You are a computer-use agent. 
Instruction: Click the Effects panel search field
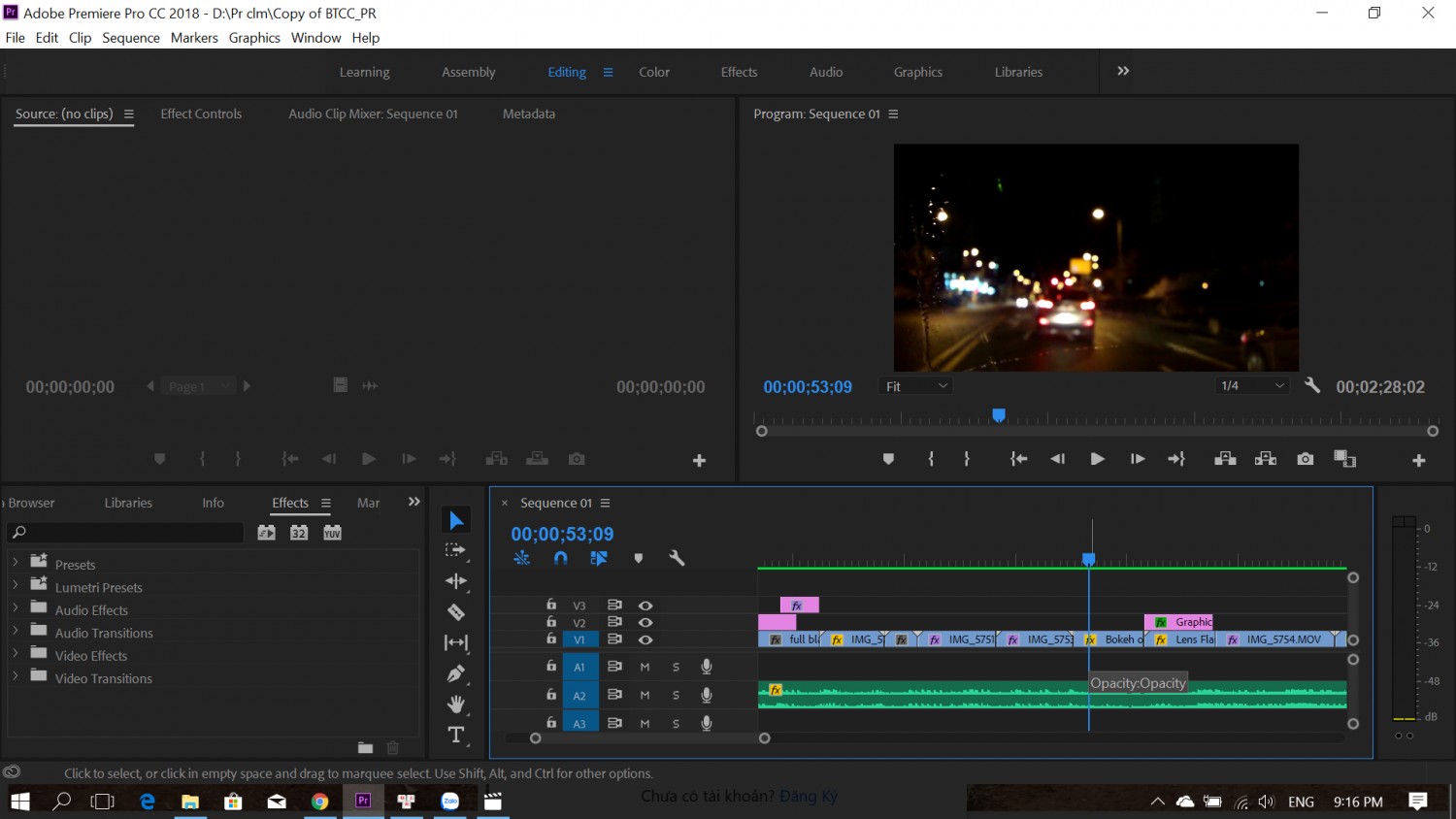[x=125, y=533]
